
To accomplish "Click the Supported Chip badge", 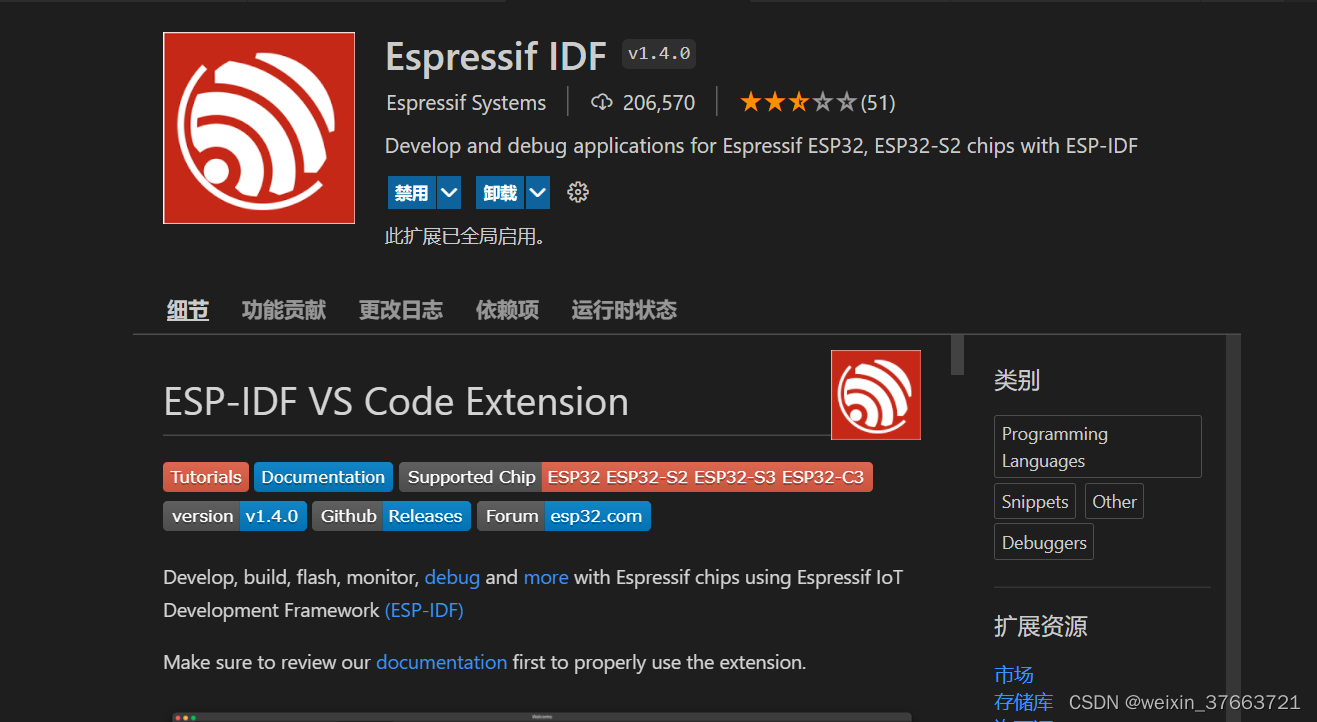I will pyautogui.click(x=636, y=477).
